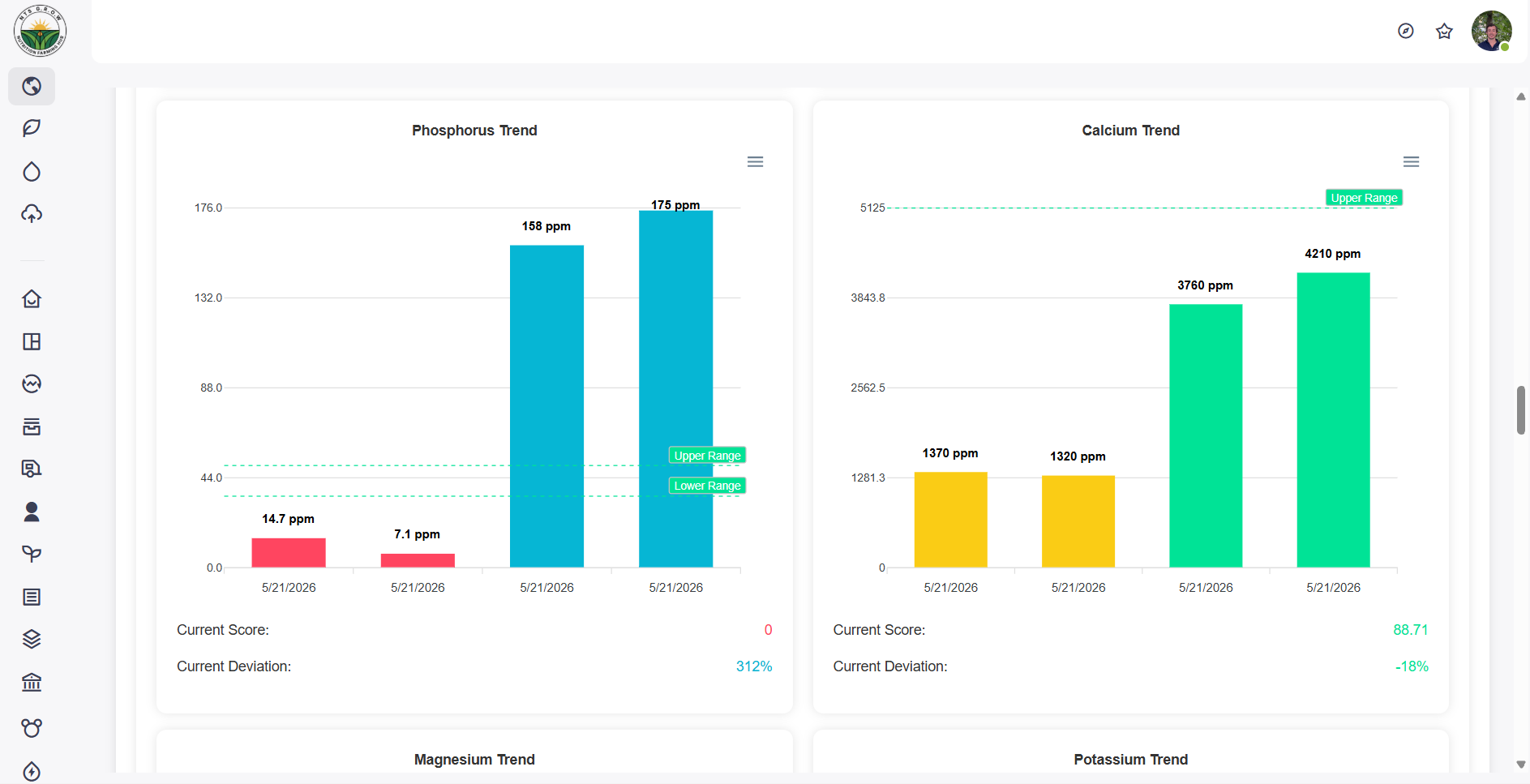Open the leaf icon in sidebar

point(32,128)
